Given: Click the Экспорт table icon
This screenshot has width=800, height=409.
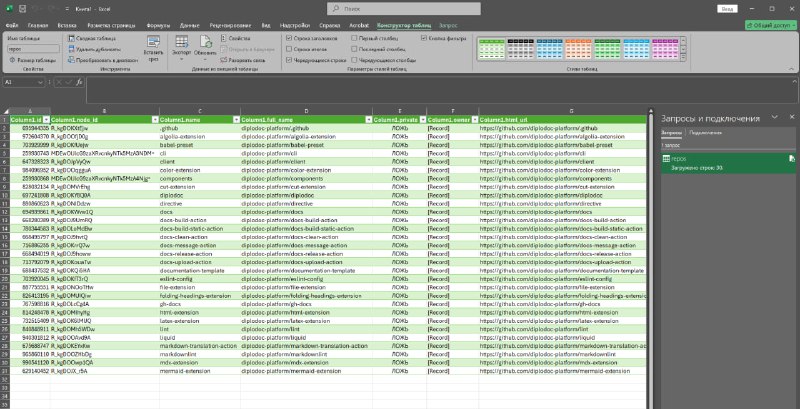Looking at the screenshot, I should pos(182,42).
